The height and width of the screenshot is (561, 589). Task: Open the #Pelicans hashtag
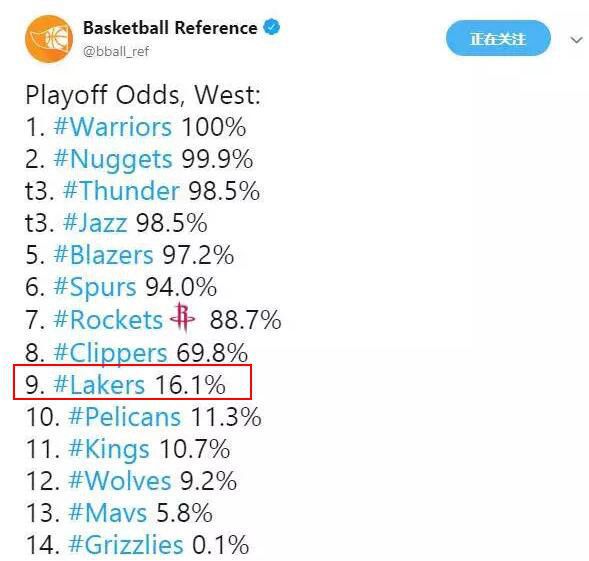coord(125,417)
